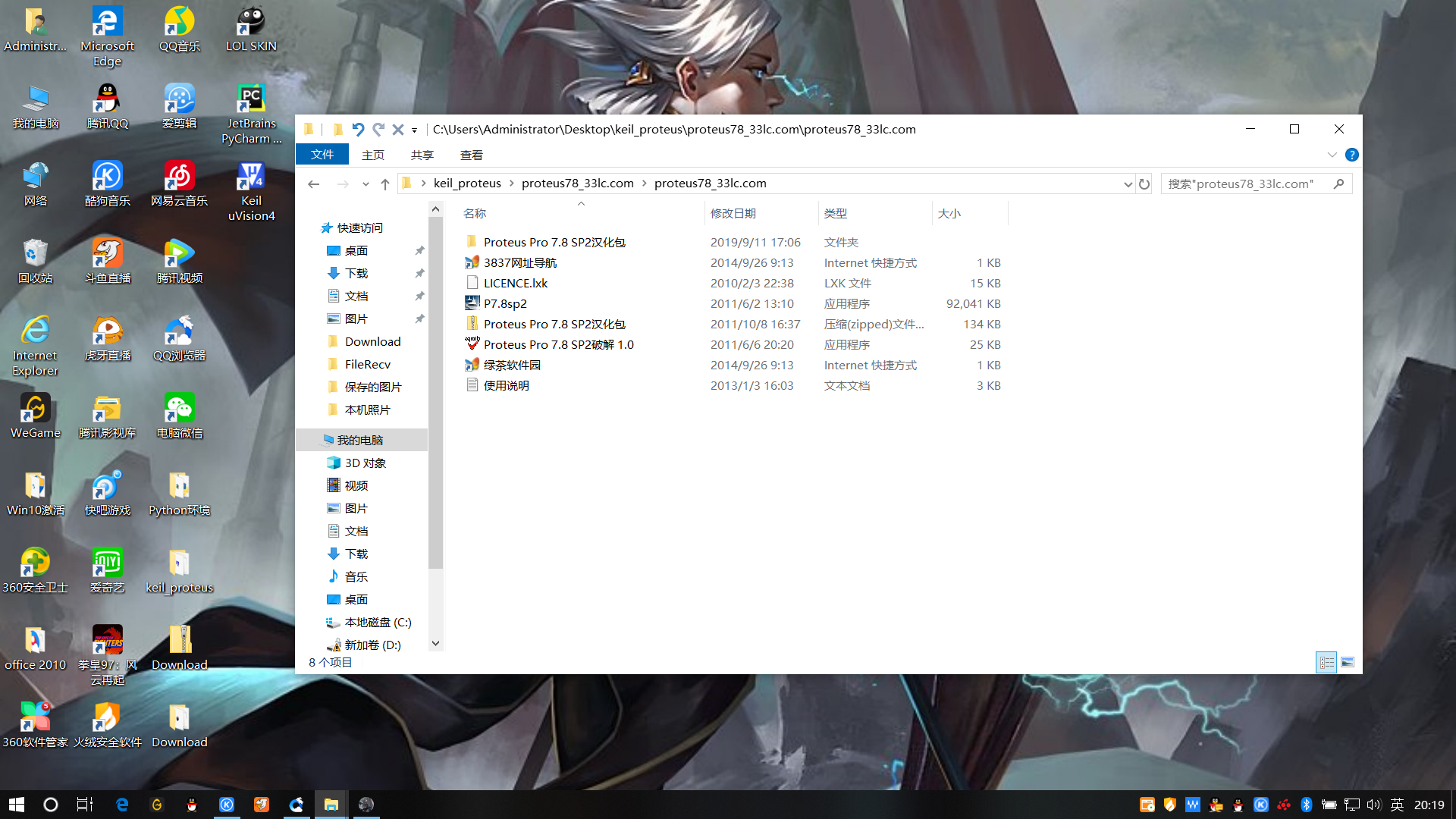Click the up-one-level arrow

tap(385, 184)
